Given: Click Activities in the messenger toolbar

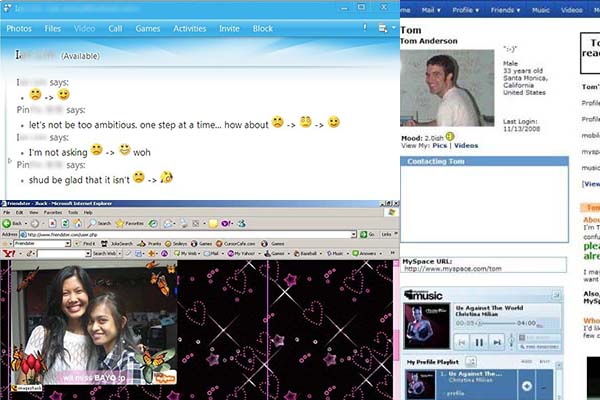Looking at the screenshot, I should [190, 29].
